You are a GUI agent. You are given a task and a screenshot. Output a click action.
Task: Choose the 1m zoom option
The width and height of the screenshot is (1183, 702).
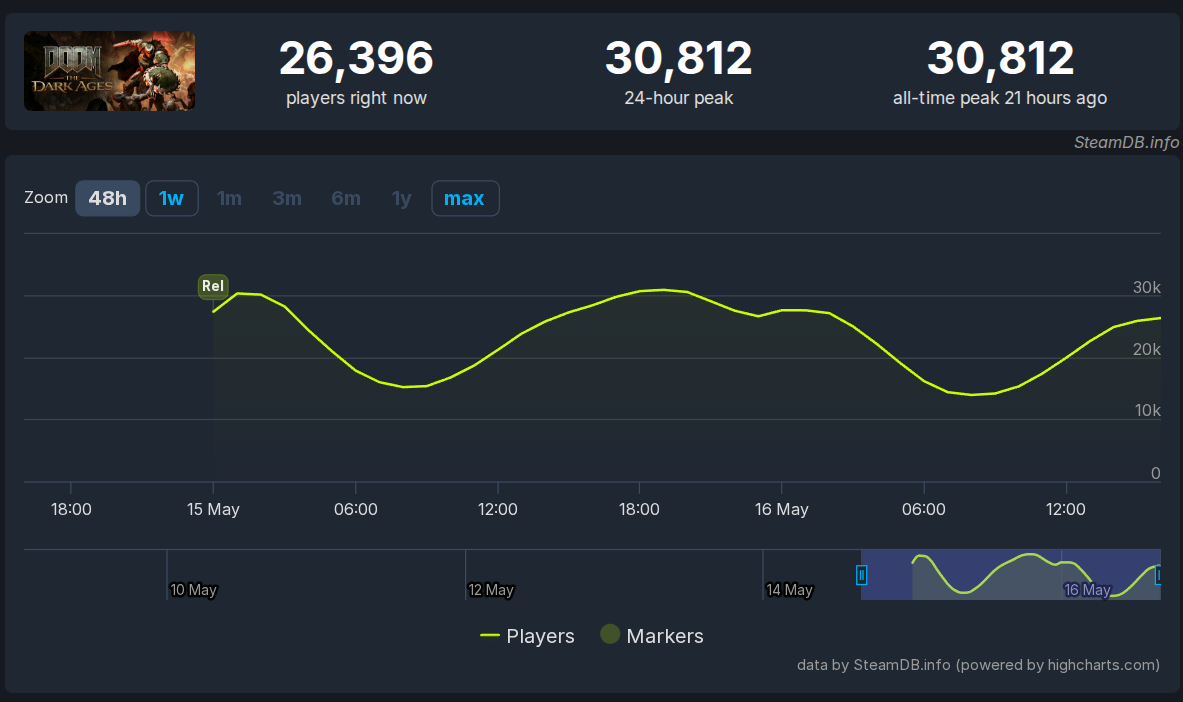pyautogui.click(x=229, y=199)
